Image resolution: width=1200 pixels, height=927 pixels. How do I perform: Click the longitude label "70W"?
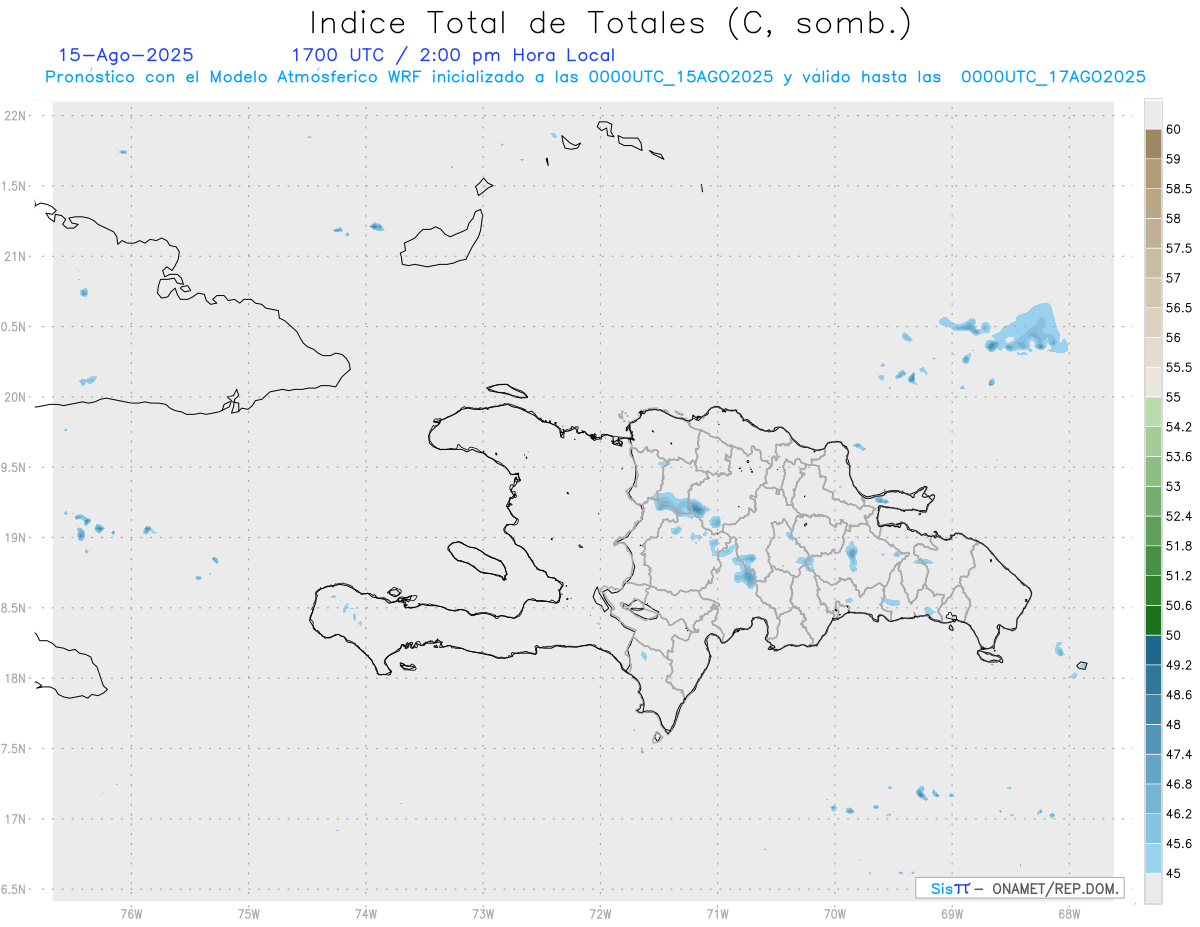point(834,912)
